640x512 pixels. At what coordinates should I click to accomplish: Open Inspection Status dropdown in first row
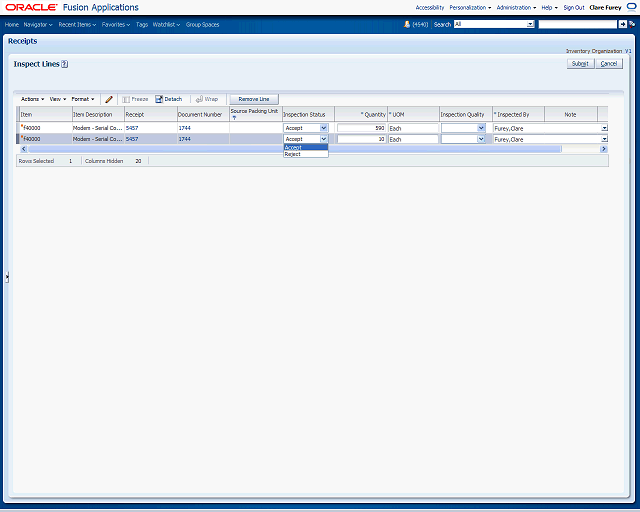pyautogui.click(x=323, y=128)
